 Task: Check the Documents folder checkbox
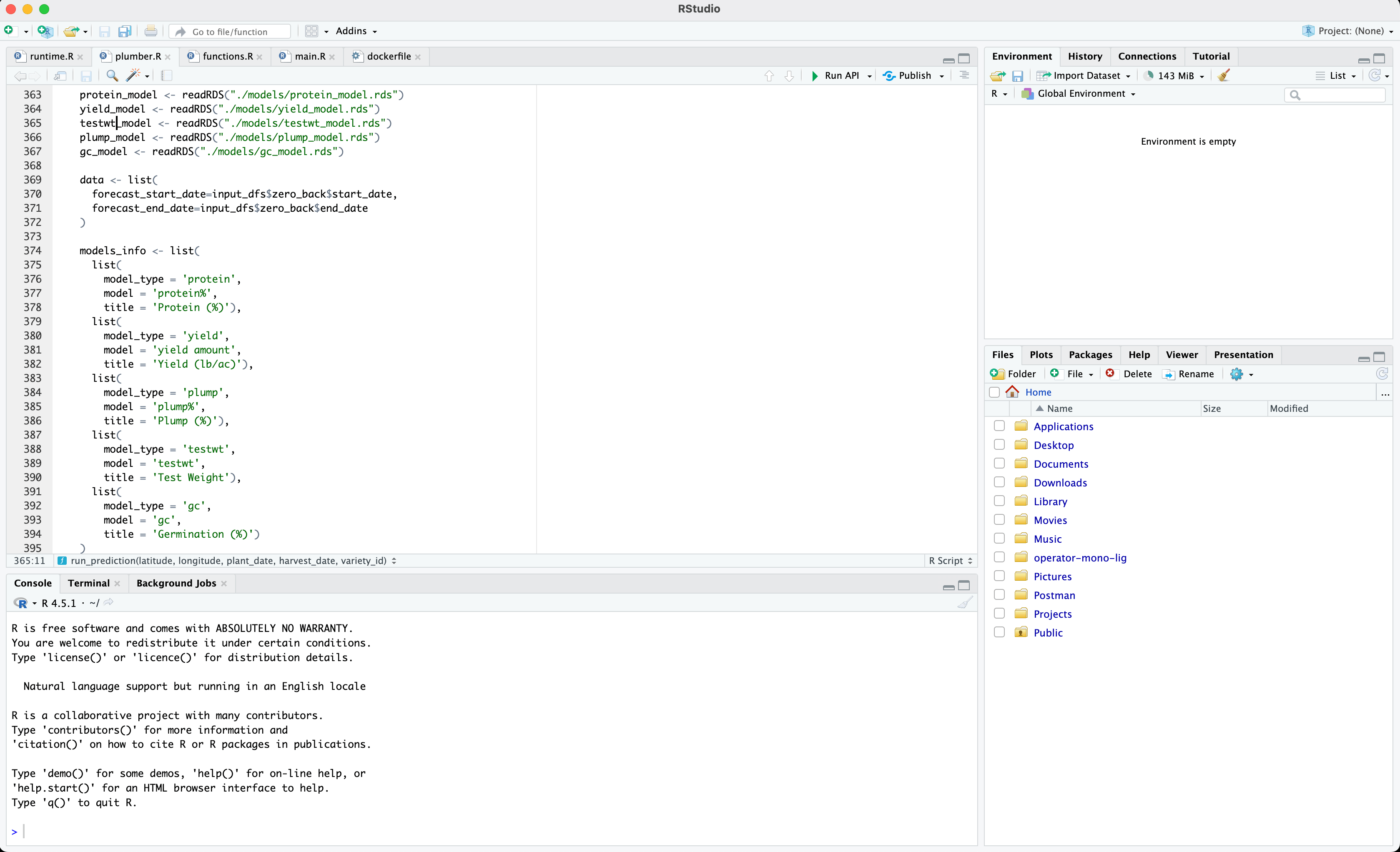tap(998, 463)
